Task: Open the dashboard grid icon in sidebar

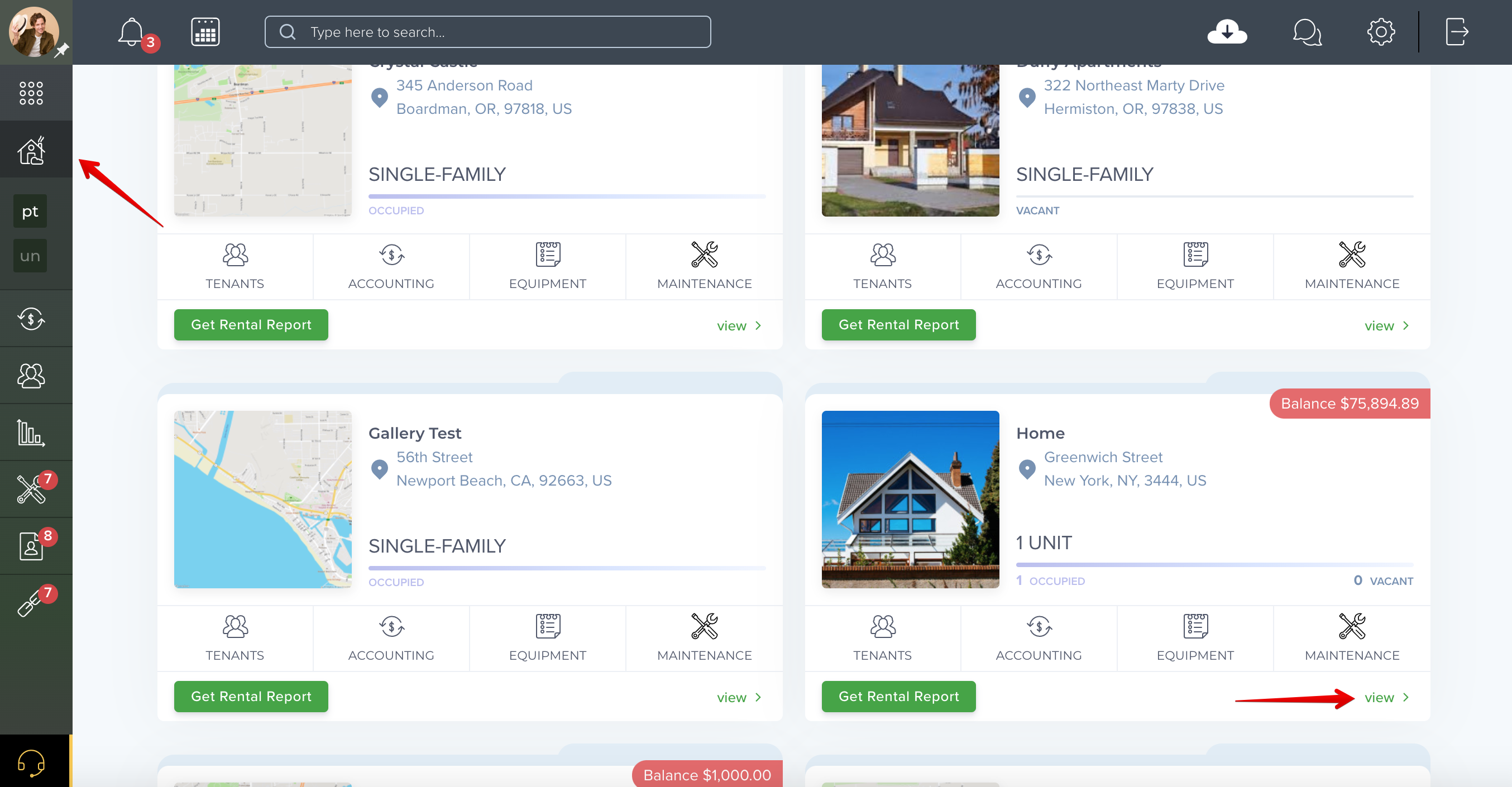Action: click(31, 93)
